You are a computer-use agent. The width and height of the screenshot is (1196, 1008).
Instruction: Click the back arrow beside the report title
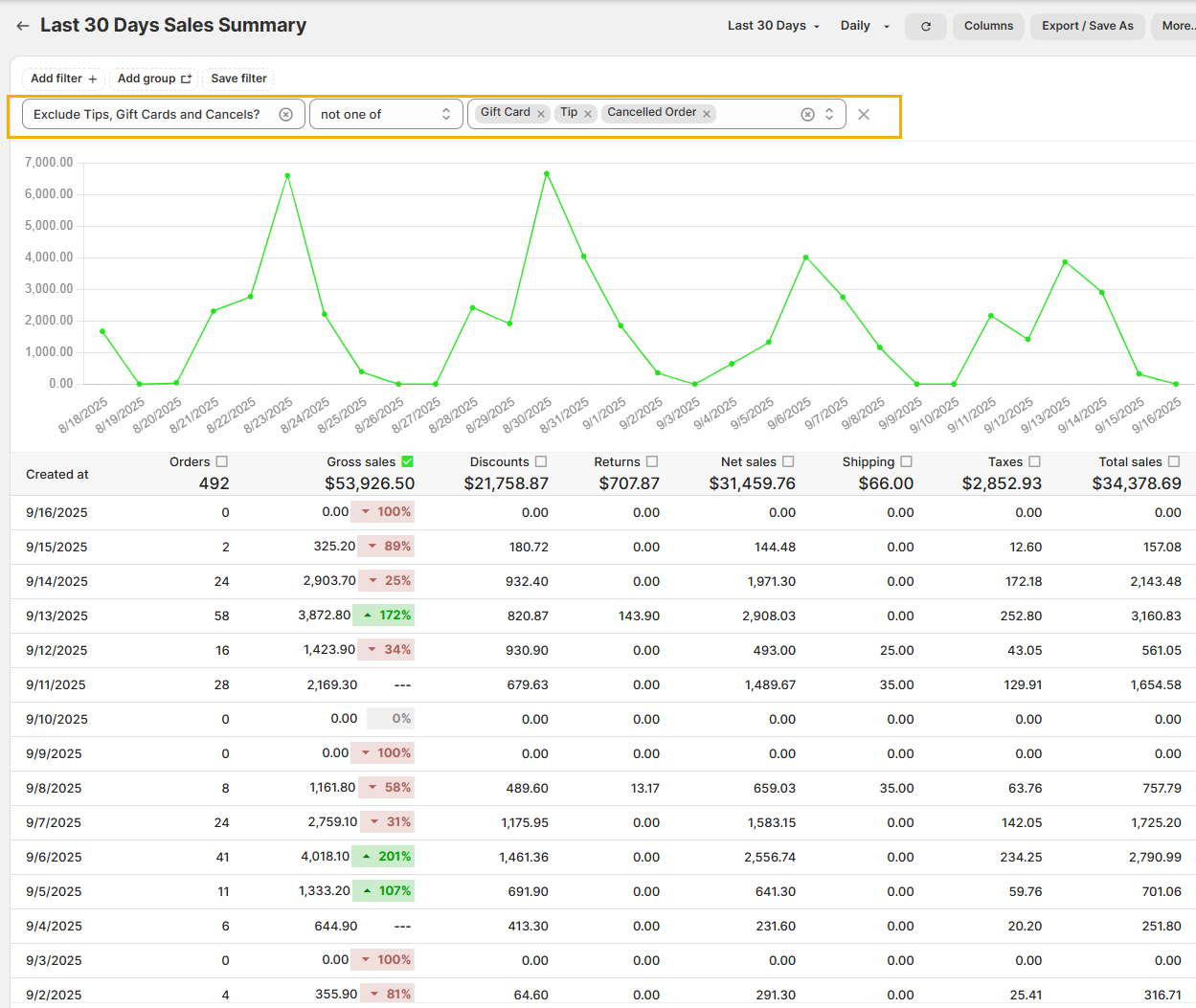click(22, 26)
